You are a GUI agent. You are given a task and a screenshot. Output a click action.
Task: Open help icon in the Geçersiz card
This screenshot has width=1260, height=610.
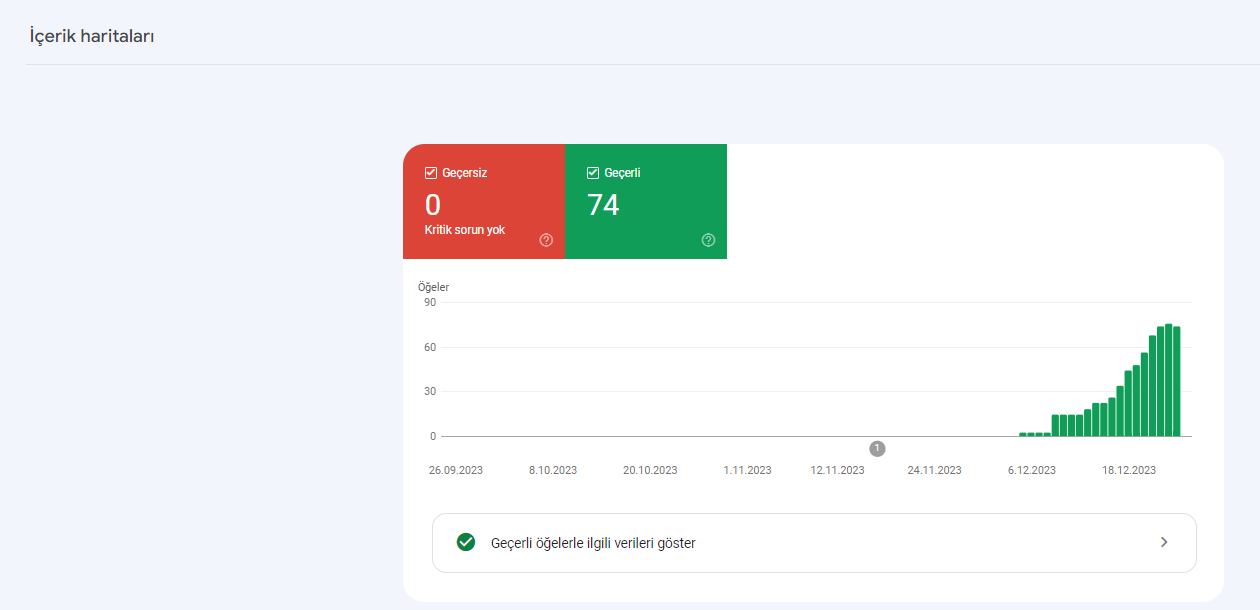coord(546,240)
